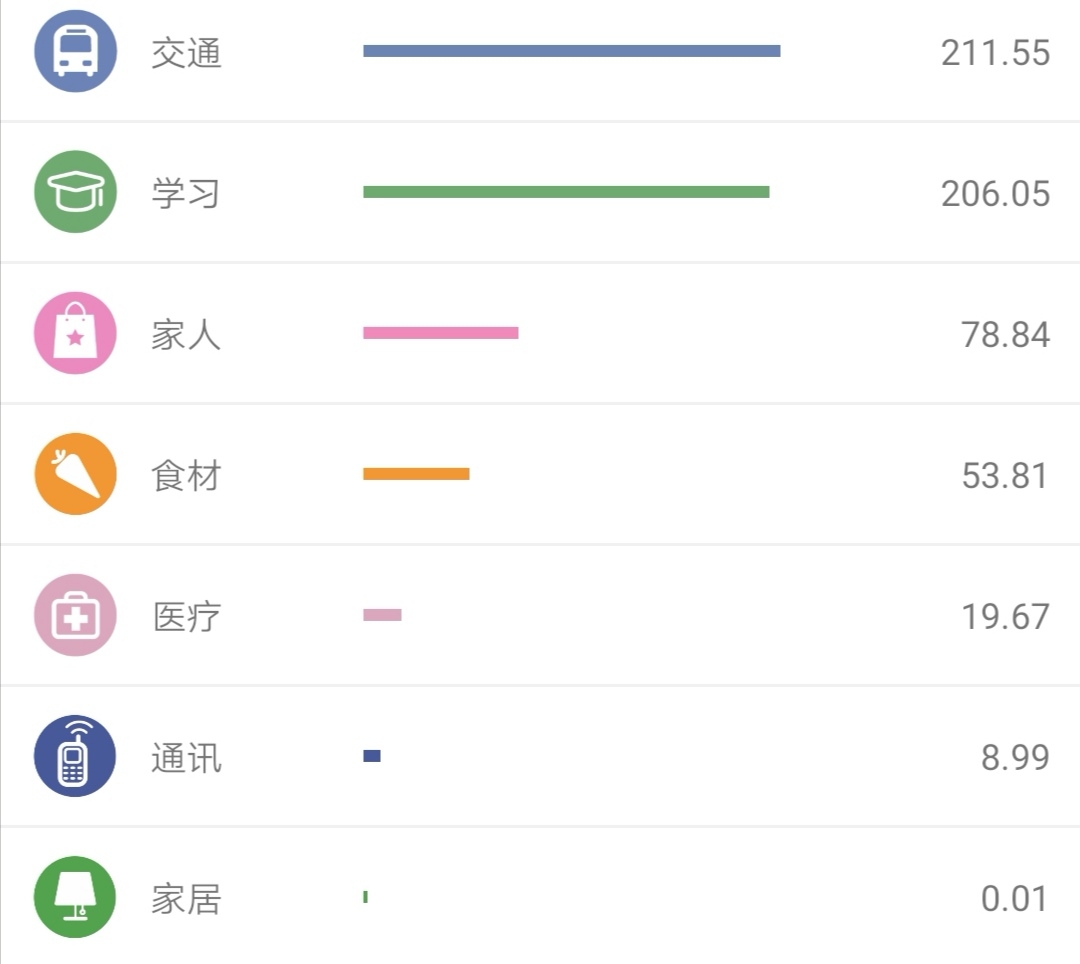
Task: Tap the first-aid kit icon for 医疗
Action: click(76, 615)
